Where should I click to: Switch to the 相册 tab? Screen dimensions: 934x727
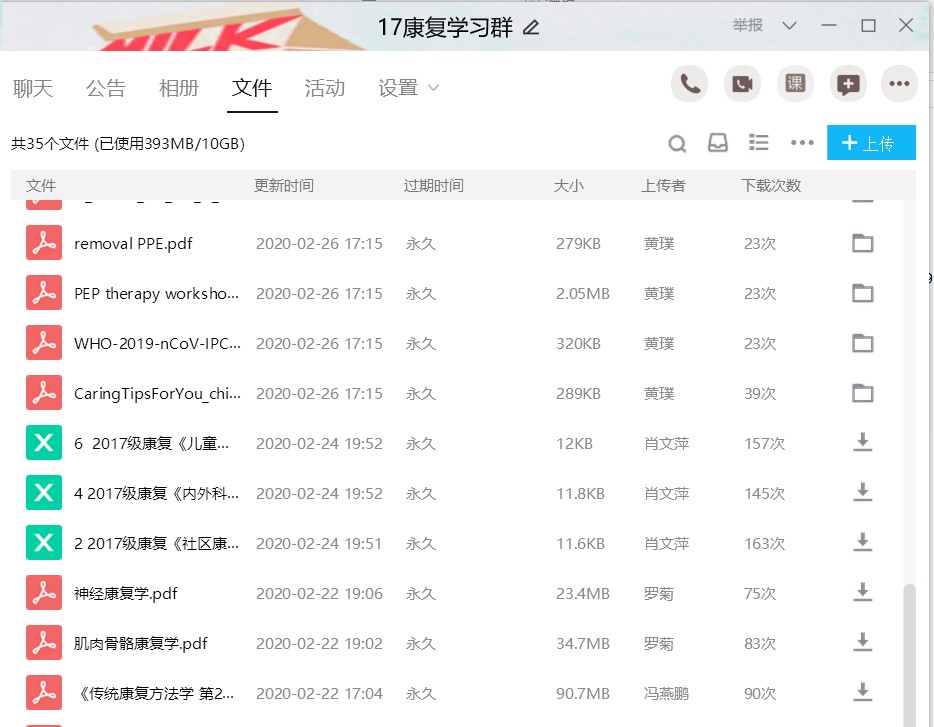(178, 88)
